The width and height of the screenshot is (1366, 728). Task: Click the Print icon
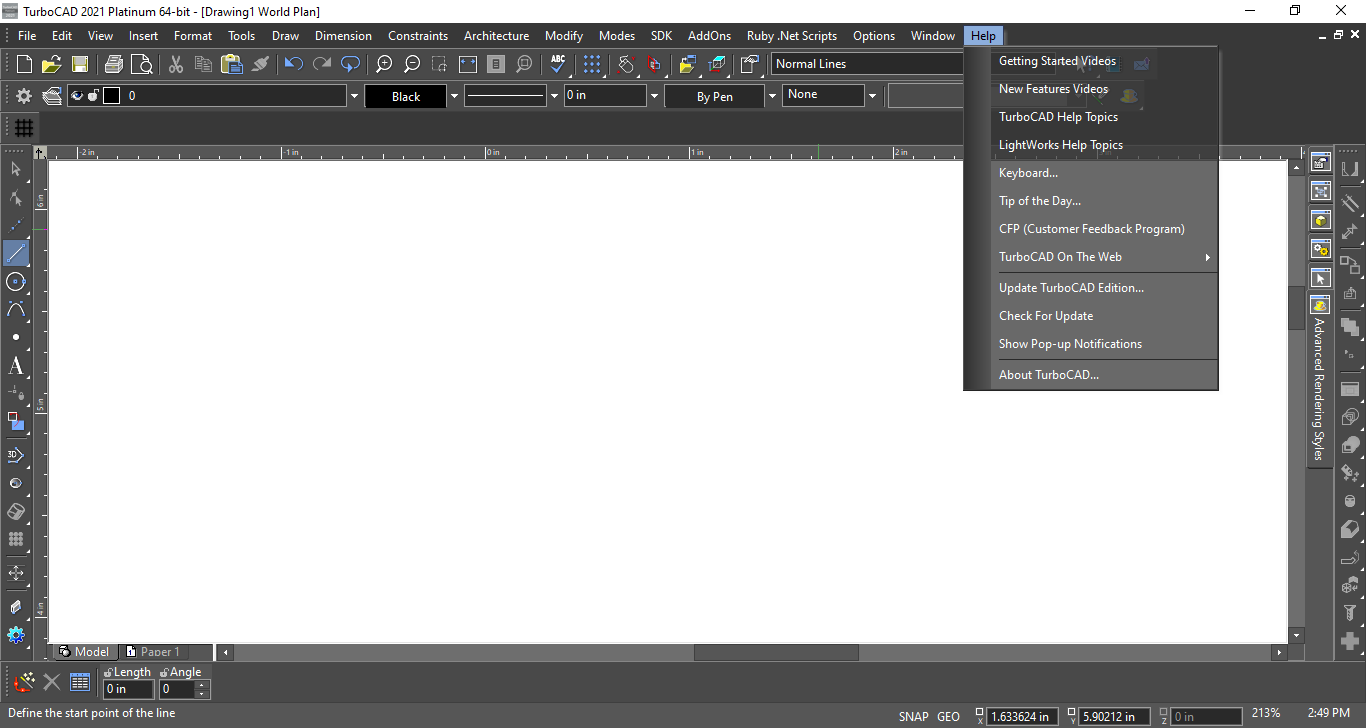pos(114,64)
